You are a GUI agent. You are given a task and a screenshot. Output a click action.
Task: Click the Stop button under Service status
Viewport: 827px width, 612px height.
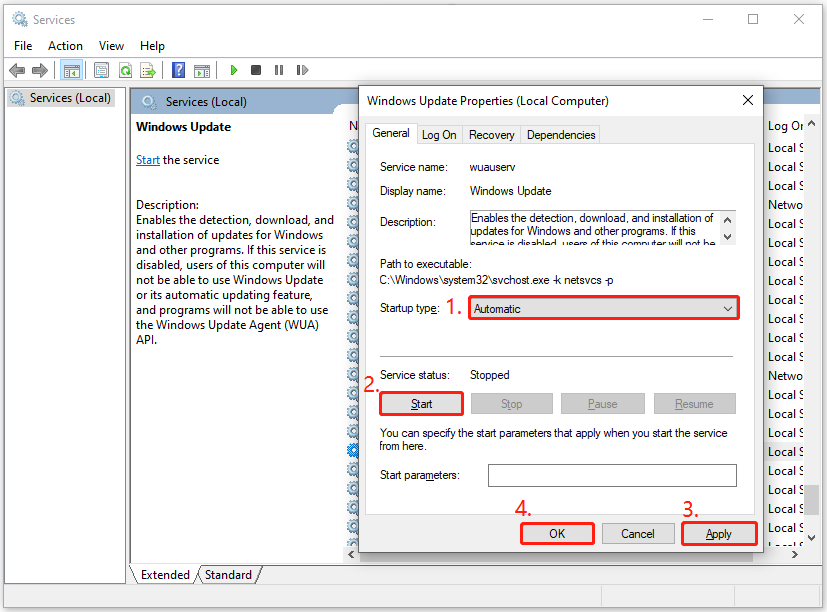[512, 404]
